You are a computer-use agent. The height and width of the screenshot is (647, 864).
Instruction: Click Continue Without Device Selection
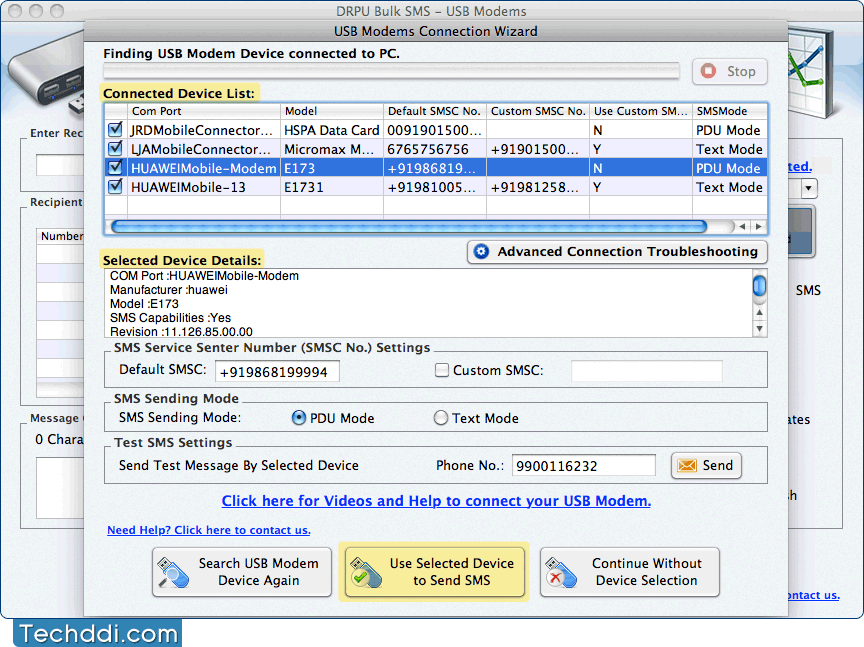point(630,572)
